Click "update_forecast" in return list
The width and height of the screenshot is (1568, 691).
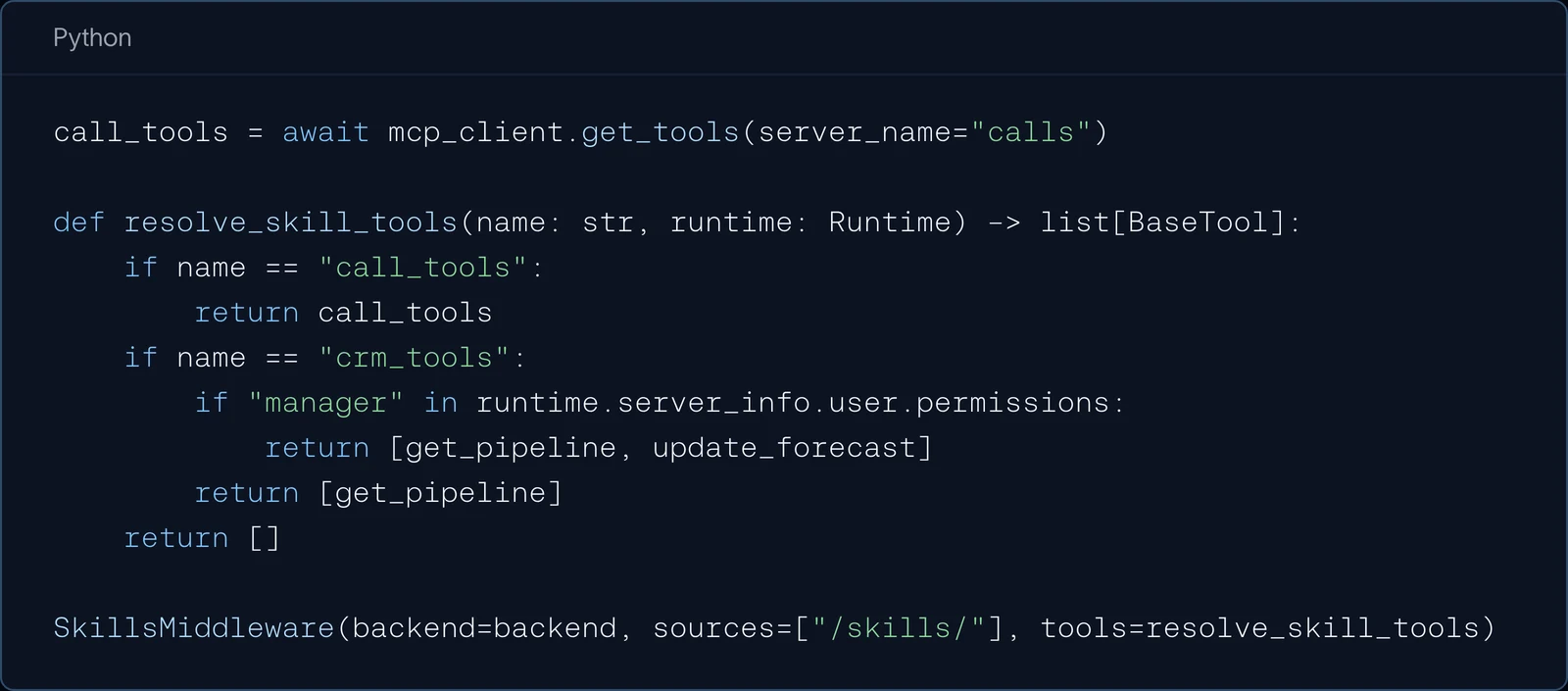point(784,448)
